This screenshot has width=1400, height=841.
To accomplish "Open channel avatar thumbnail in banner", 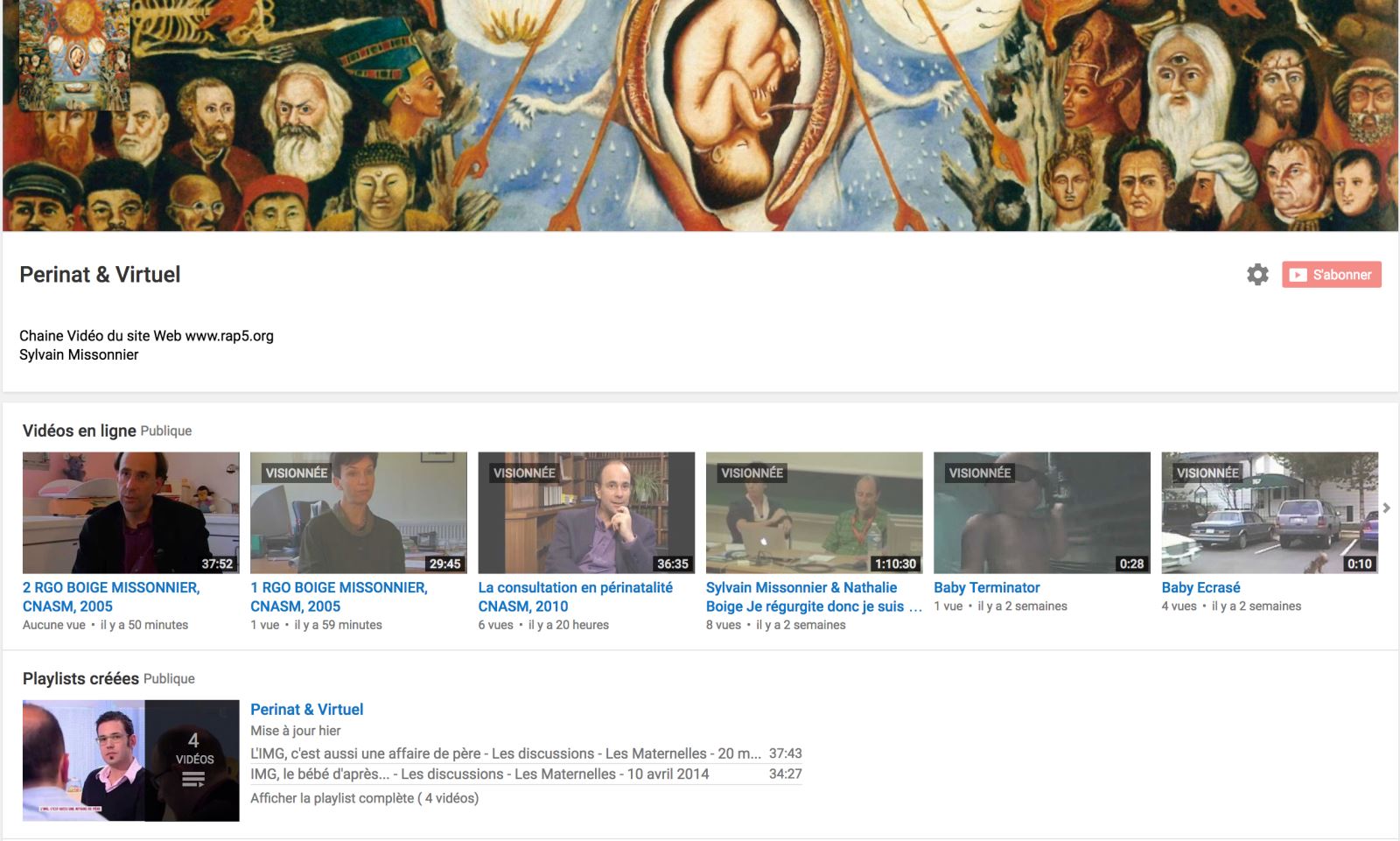I will click(x=74, y=54).
